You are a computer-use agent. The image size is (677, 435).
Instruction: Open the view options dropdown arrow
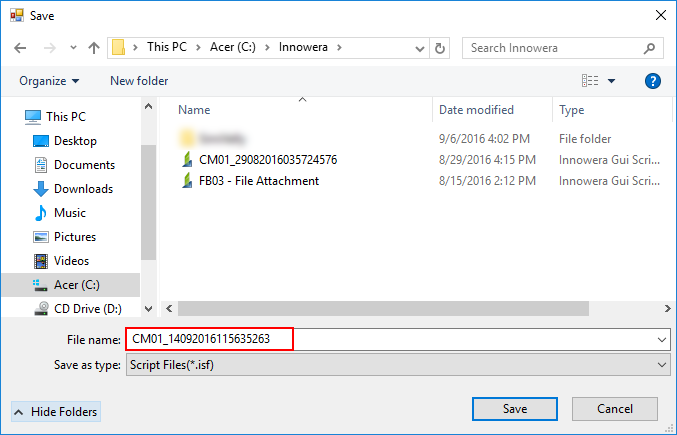coord(612,81)
